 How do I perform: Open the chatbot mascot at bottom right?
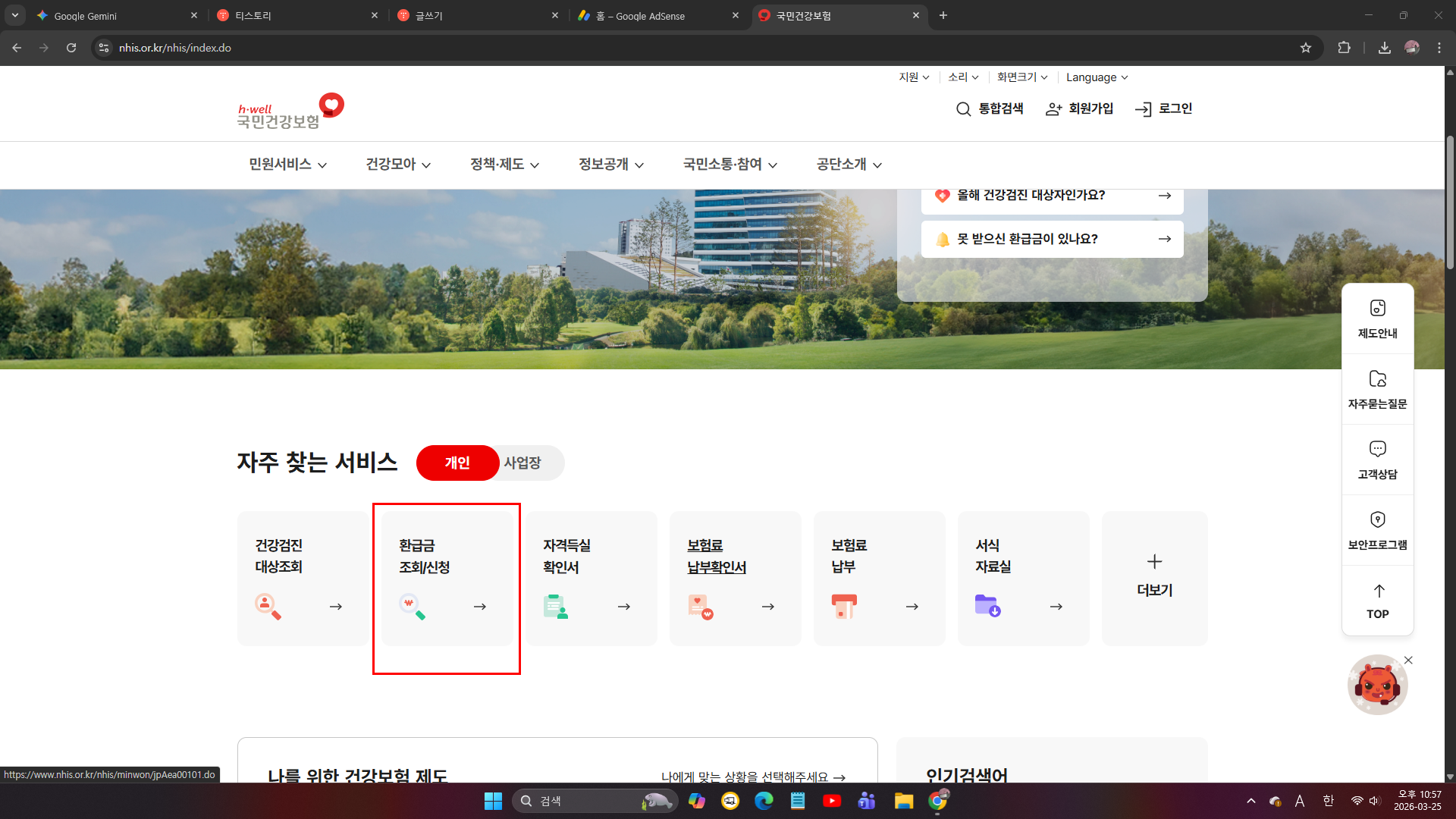pos(1377,684)
